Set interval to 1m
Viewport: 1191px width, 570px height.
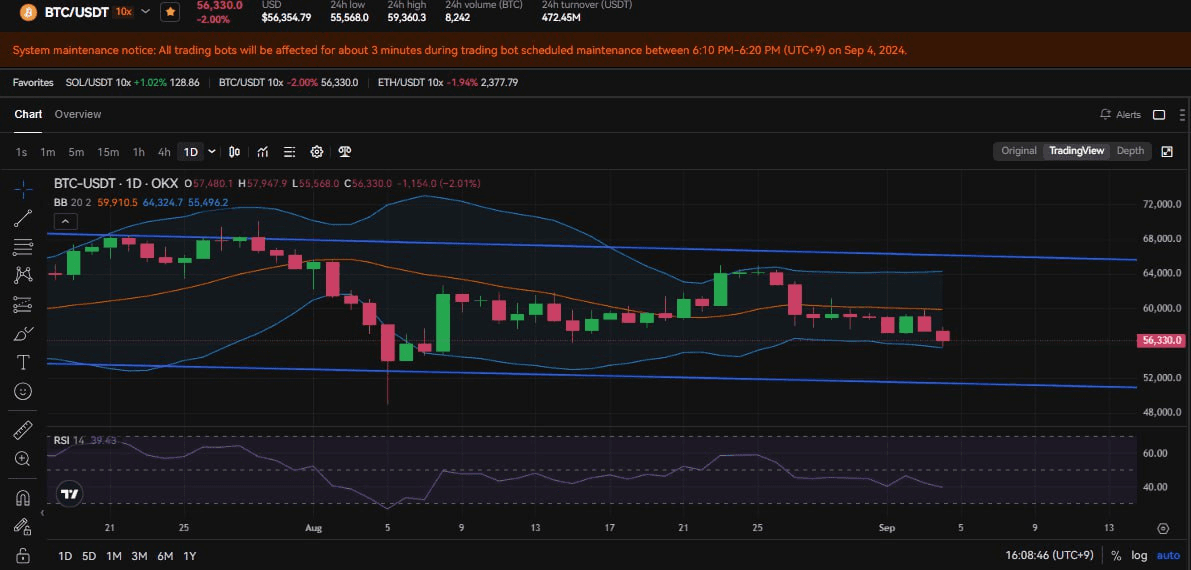(48, 152)
